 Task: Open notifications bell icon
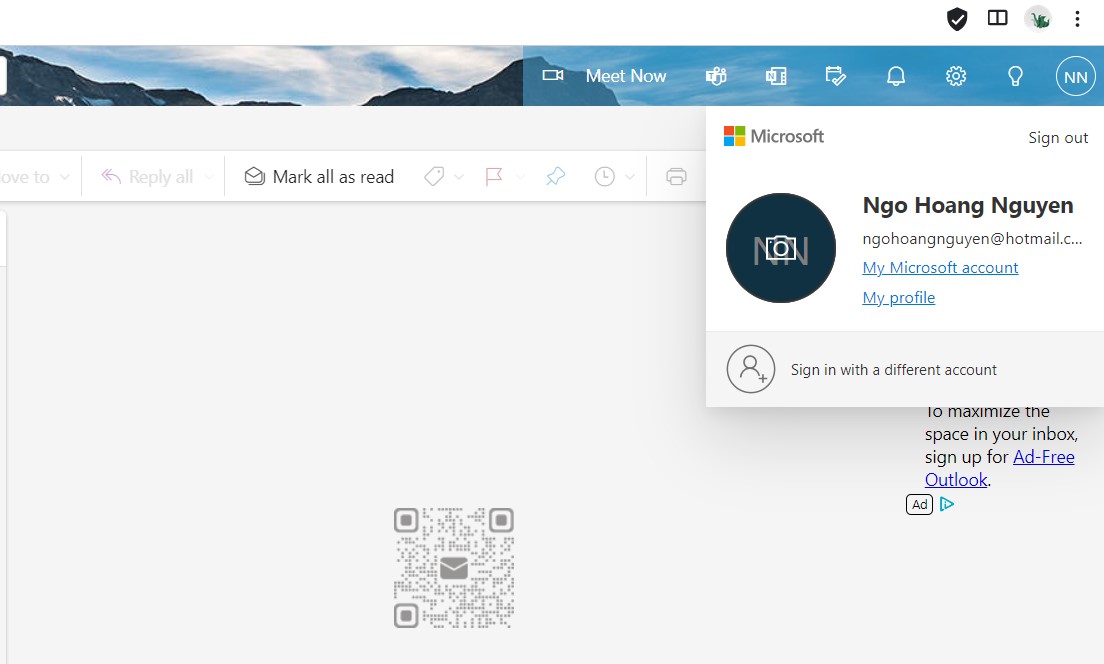point(896,76)
